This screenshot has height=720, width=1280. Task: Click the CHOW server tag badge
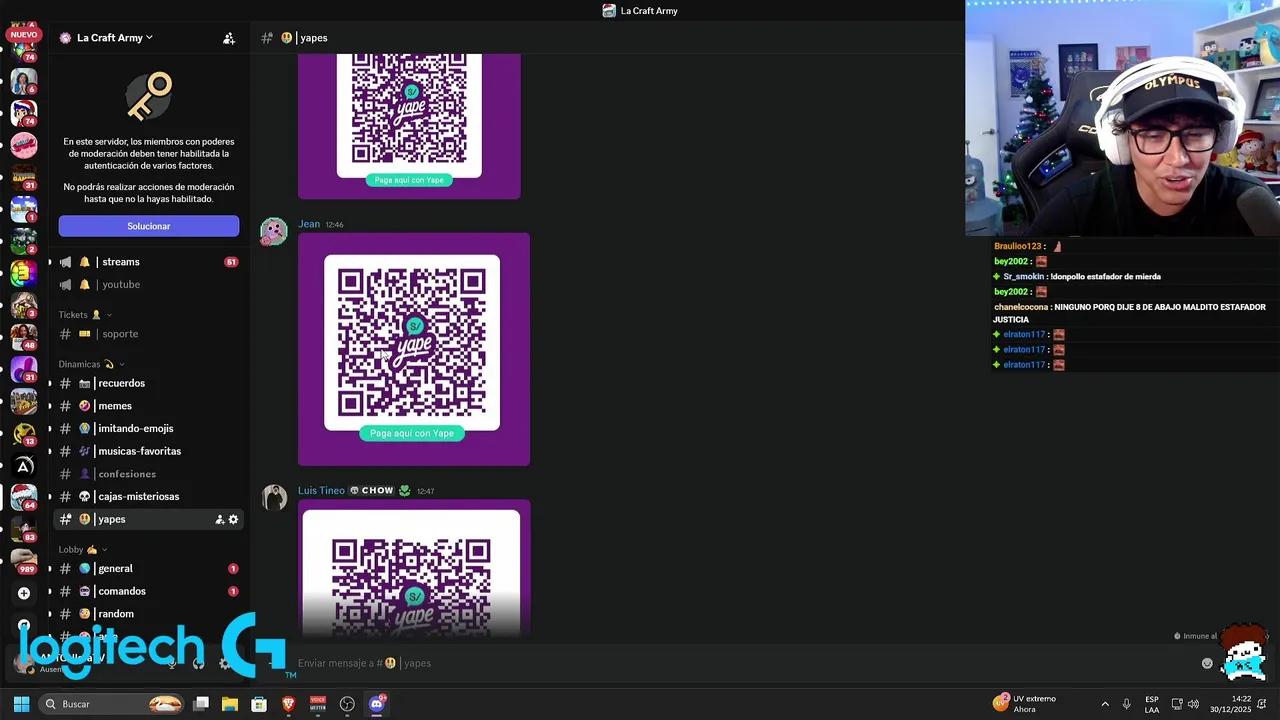click(372, 491)
